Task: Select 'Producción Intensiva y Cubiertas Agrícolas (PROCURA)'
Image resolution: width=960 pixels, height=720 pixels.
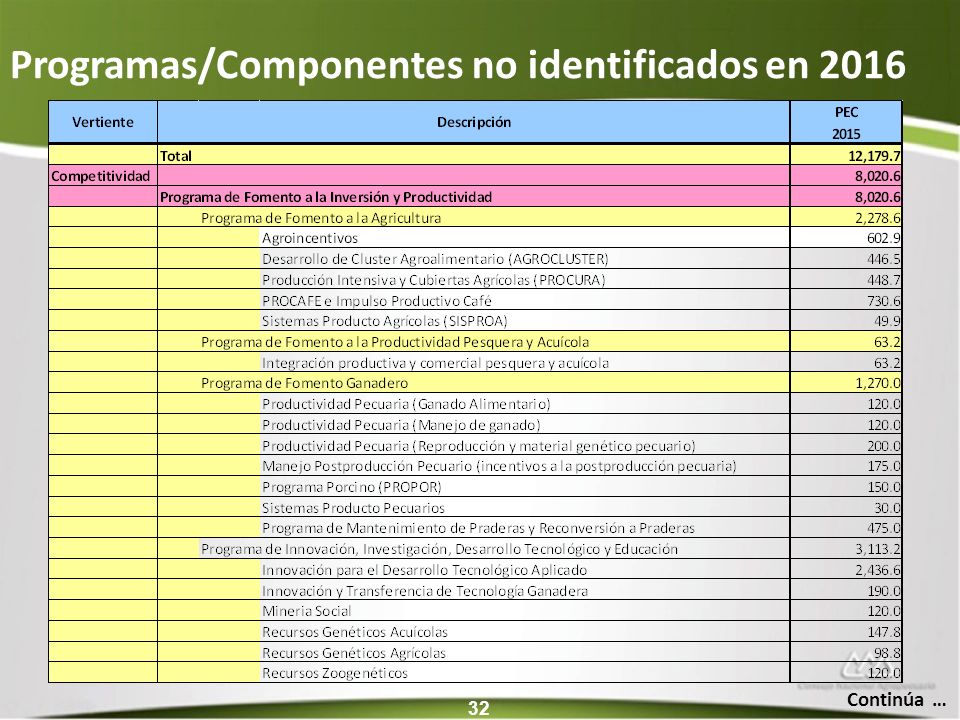Action: coord(433,280)
